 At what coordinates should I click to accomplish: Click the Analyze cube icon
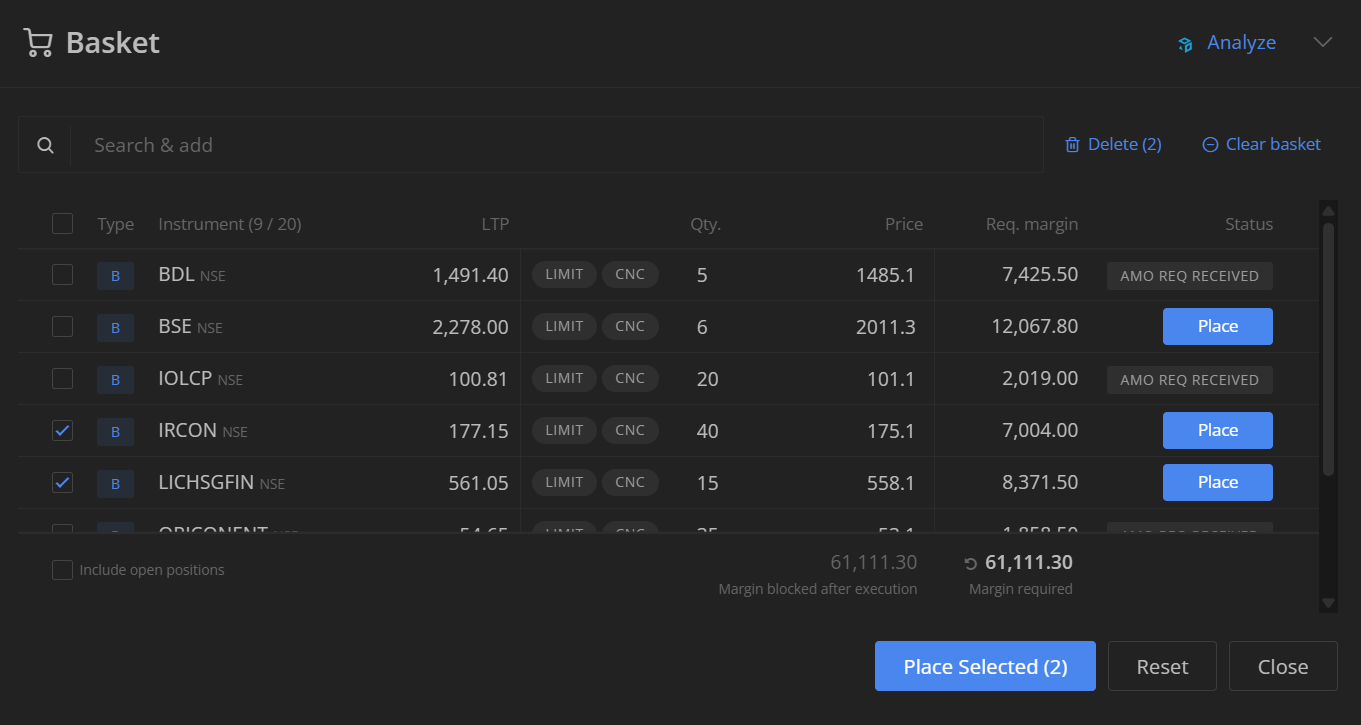(1185, 44)
